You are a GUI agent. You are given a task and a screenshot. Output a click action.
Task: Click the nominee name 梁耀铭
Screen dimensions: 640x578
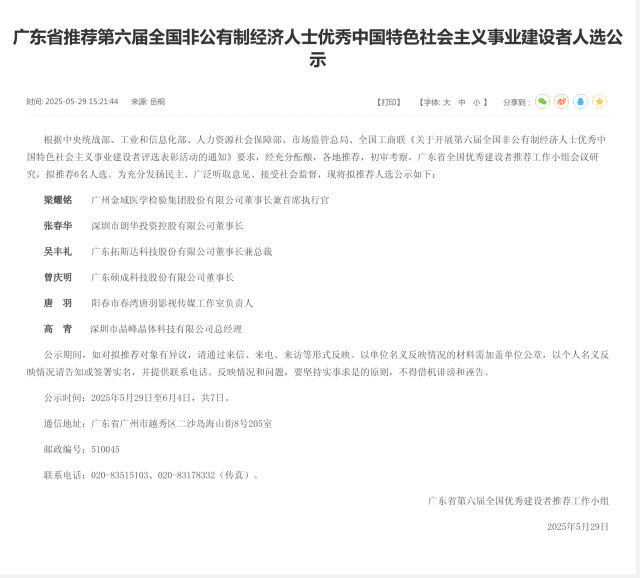[x=58, y=200]
